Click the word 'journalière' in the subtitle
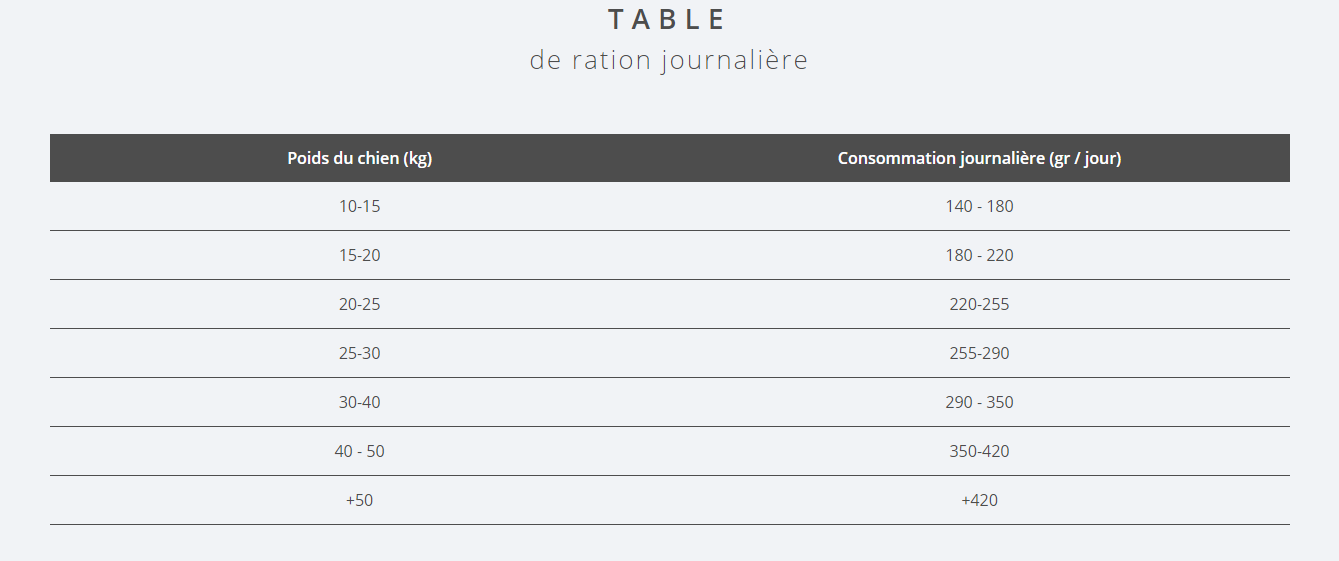This screenshot has width=1339, height=561. coord(734,60)
